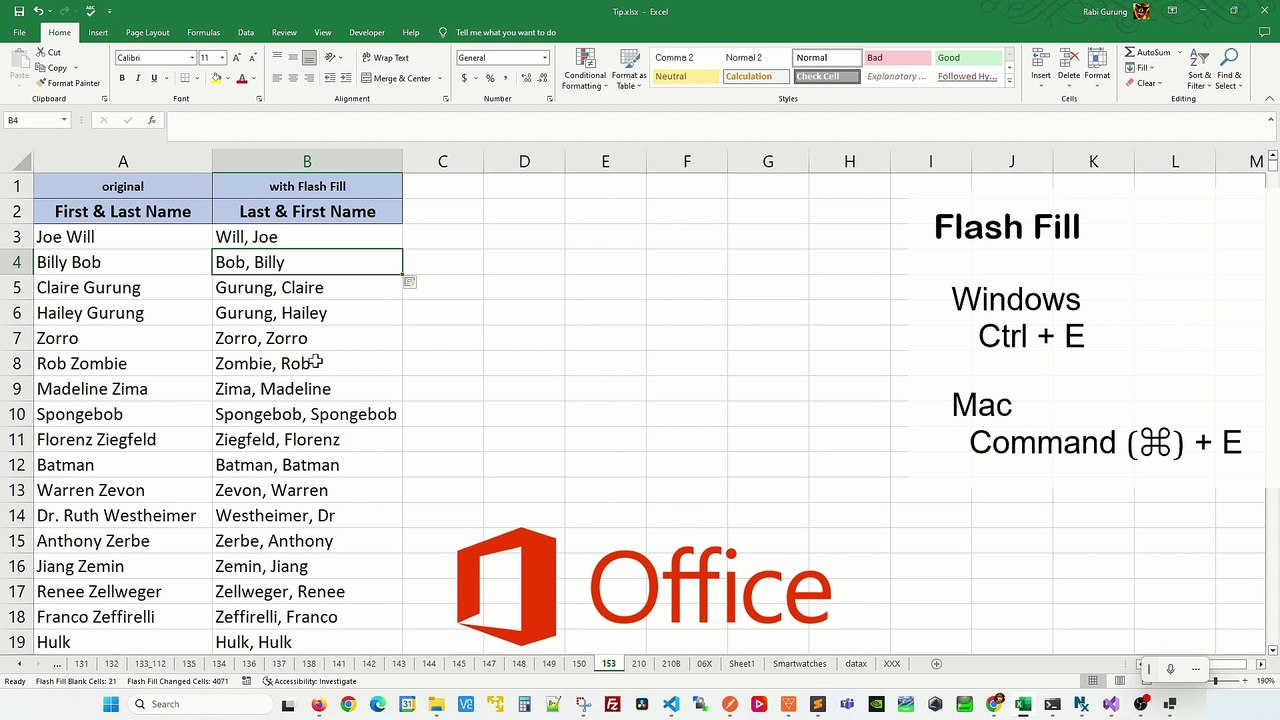Apply Percent Style icon
This screenshot has height=720, width=1280.
point(490,78)
